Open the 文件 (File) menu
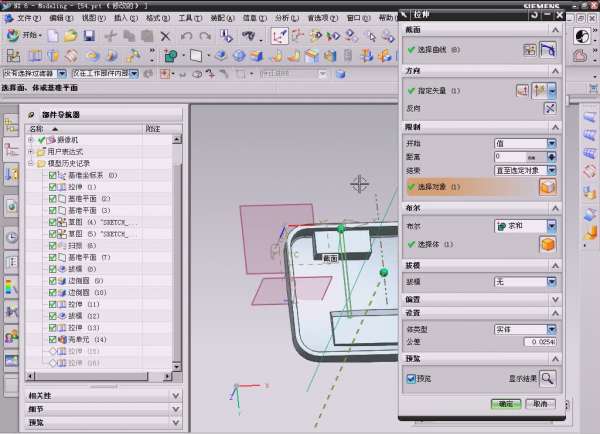Viewport: 600px width, 434px height. pyautogui.click(x=29, y=17)
